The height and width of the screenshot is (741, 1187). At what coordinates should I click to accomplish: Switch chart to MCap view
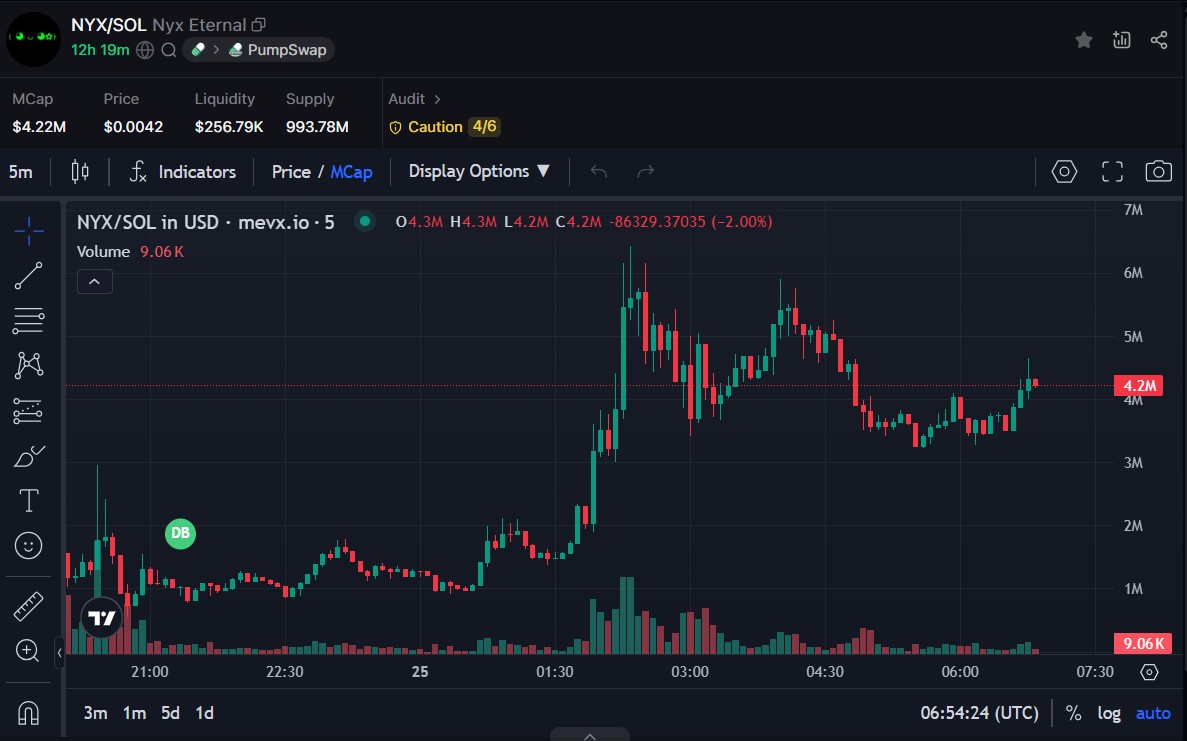coord(351,172)
